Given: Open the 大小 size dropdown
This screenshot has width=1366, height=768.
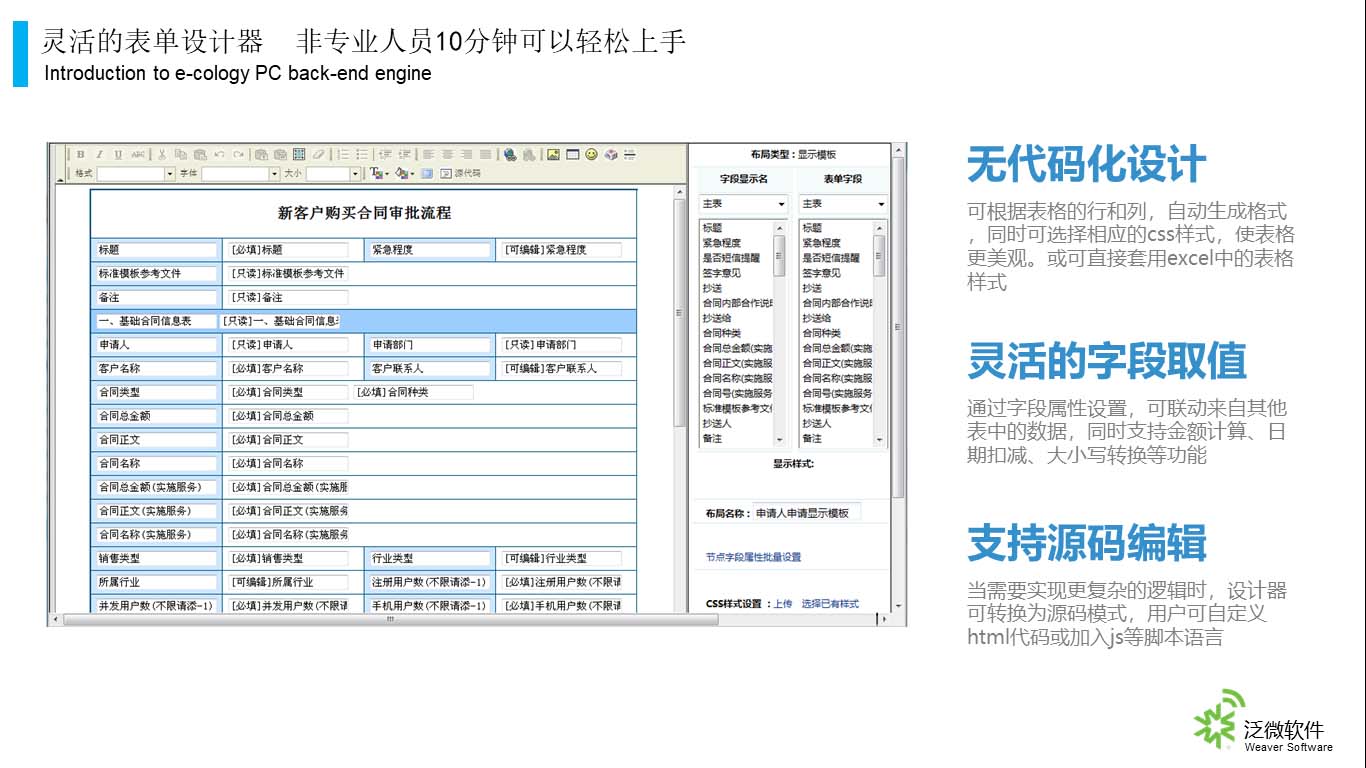Looking at the screenshot, I should tap(333, 174).
